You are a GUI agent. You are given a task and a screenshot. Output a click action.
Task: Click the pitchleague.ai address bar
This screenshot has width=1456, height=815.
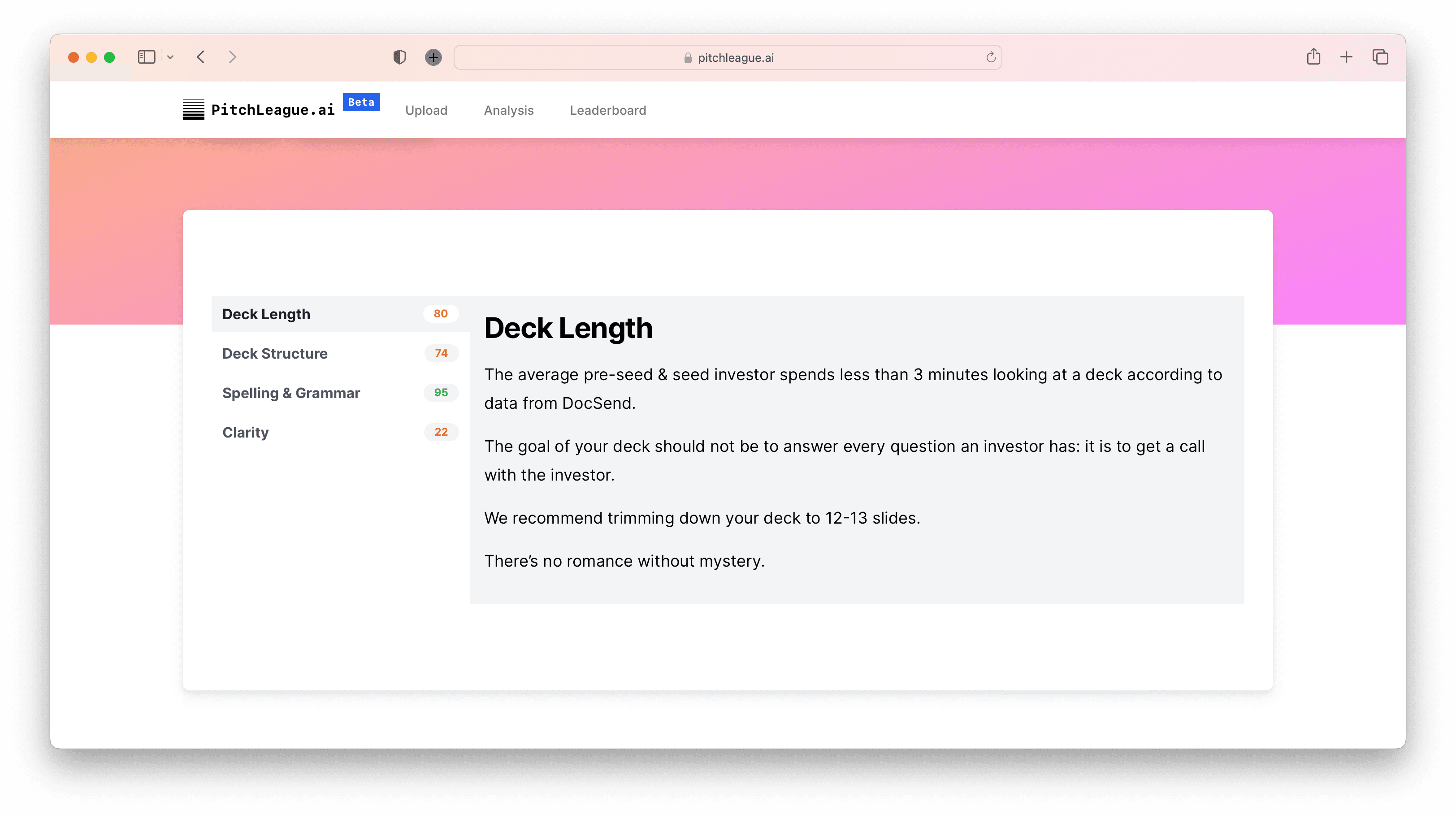click(728, 58)
